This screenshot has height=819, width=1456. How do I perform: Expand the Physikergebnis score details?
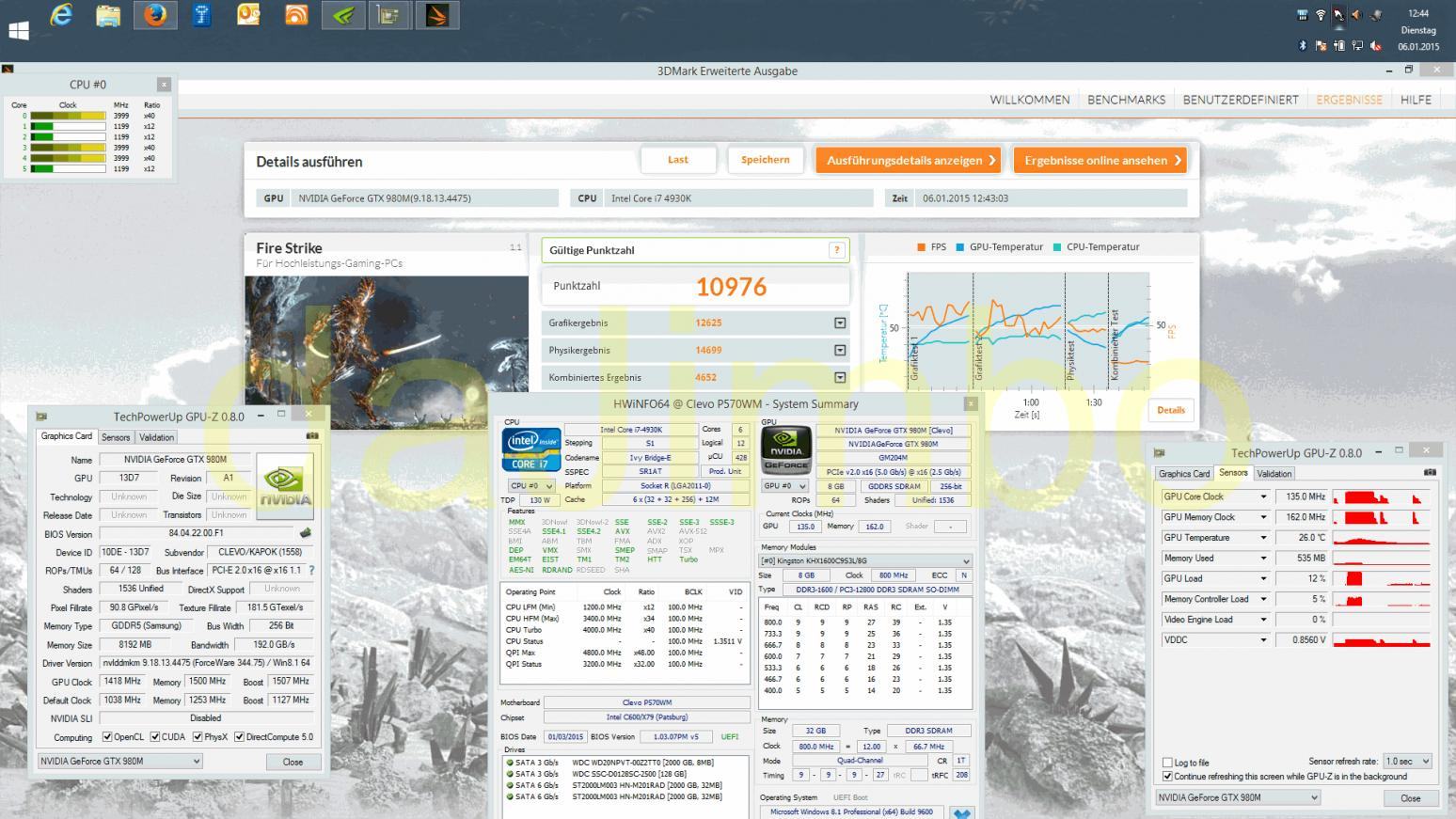840,350
